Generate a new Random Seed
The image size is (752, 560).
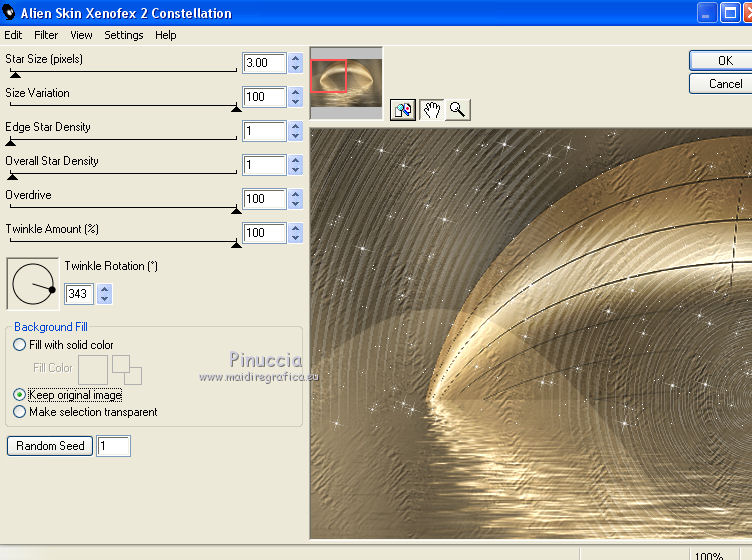50,446
